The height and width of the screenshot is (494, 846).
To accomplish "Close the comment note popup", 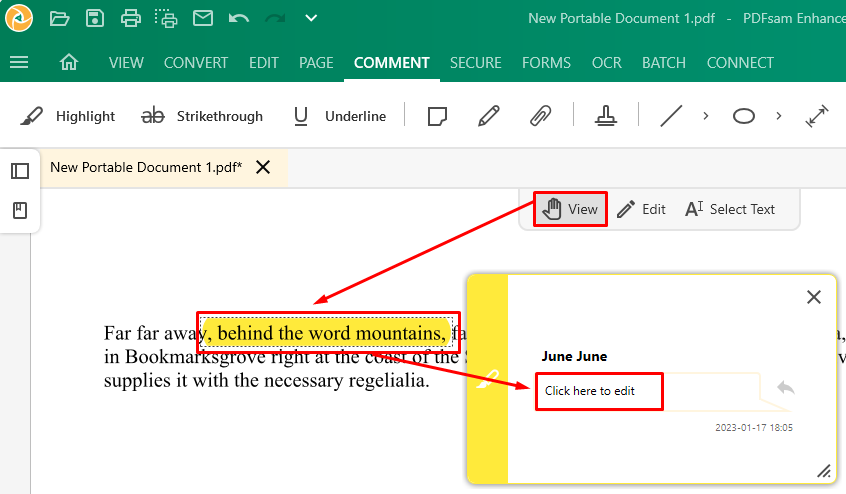I will pyautogui.click(x=814, y=297).
